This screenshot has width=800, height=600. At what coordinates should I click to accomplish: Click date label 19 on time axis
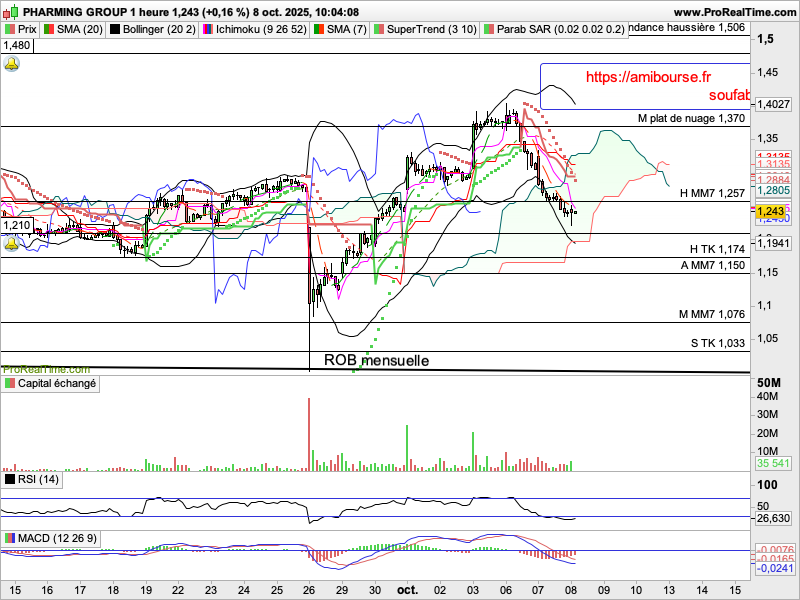point(146,590)
